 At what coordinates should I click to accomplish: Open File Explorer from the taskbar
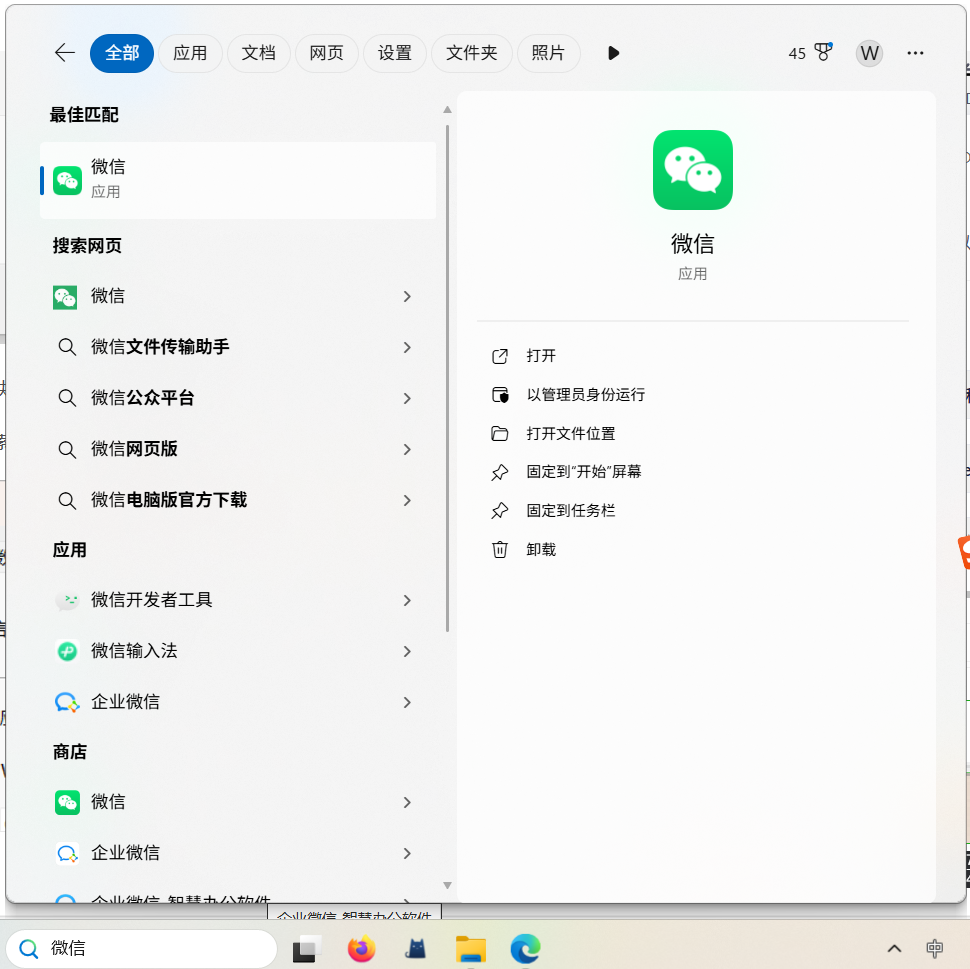(x=471, y=949)
